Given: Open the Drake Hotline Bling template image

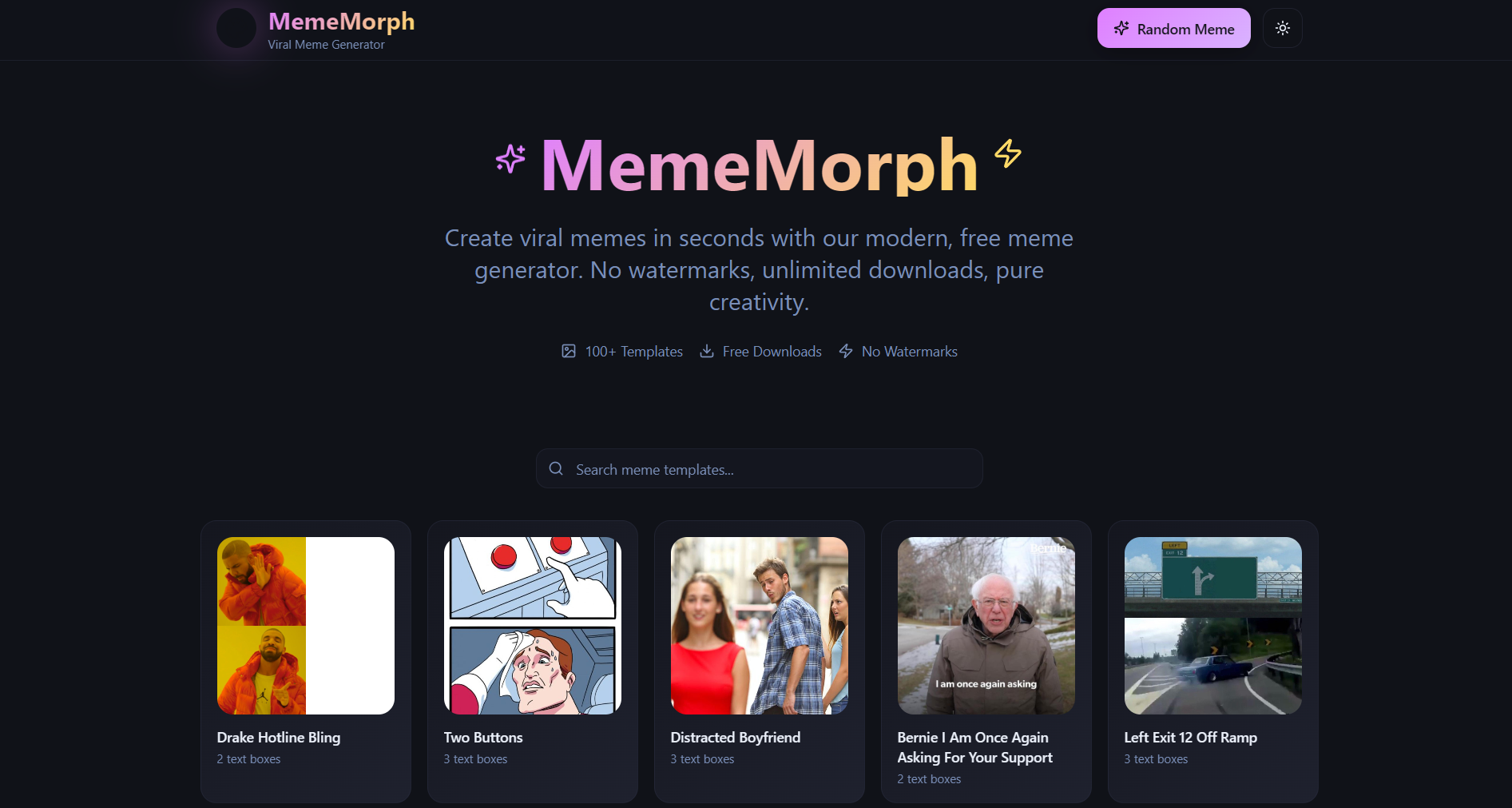Looking at the screenshot, I should tap(305, 625).
